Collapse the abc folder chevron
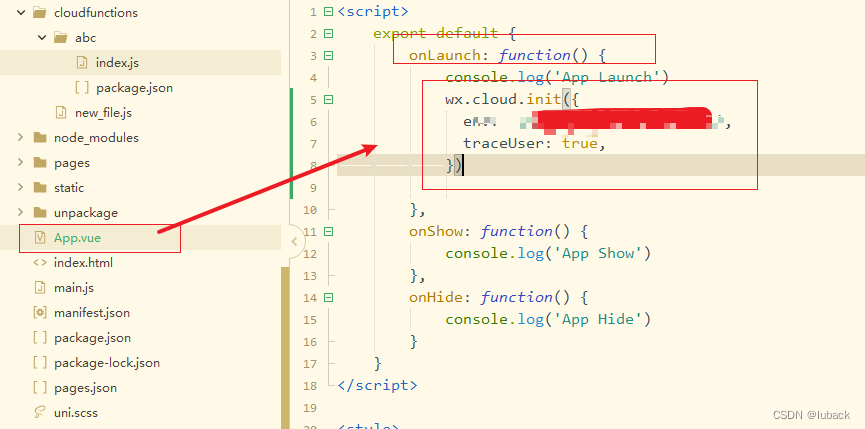The image size is (865, 429). (42, 37)
